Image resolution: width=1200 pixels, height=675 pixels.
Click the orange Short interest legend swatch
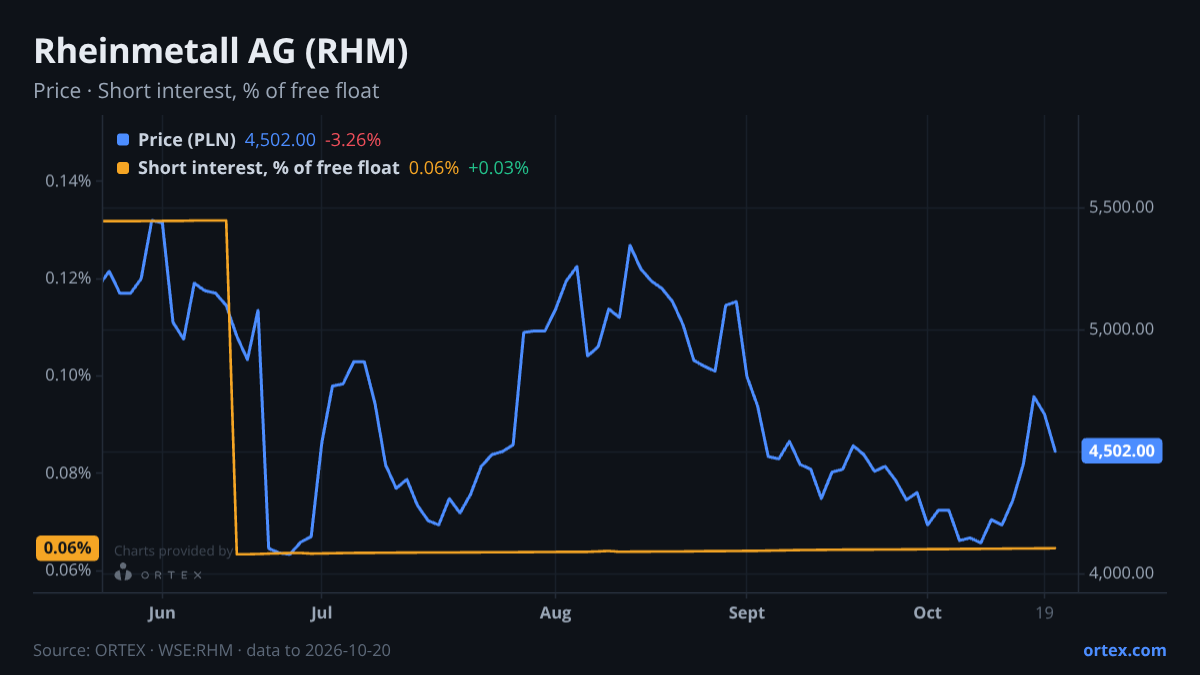click(x=123, y=168)
